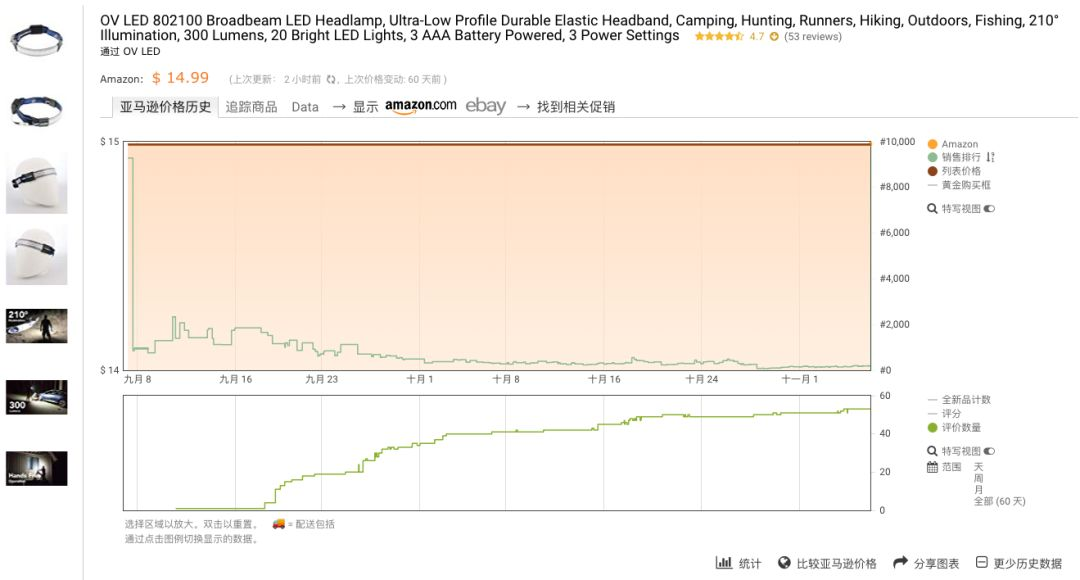The height and width of the screenshot is (580, 1080).
Task: Toggle Amazon orange legend series
Action: coord(953,144)
